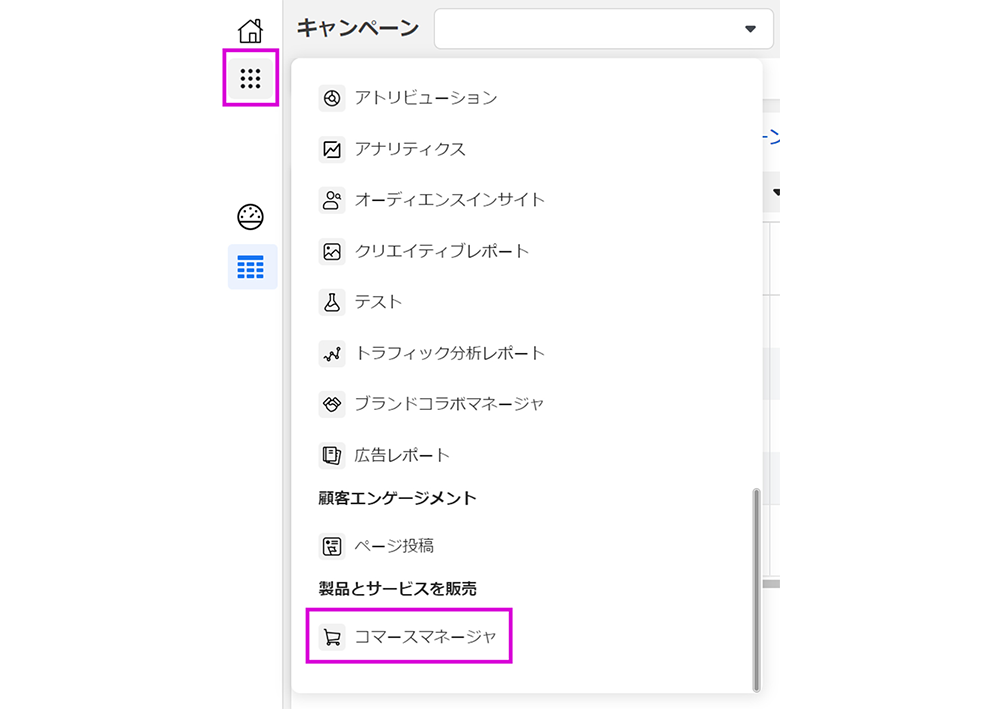Open the home icon in sidebar
Viewport: 1000px width, 709px height.
coord(250,30)
